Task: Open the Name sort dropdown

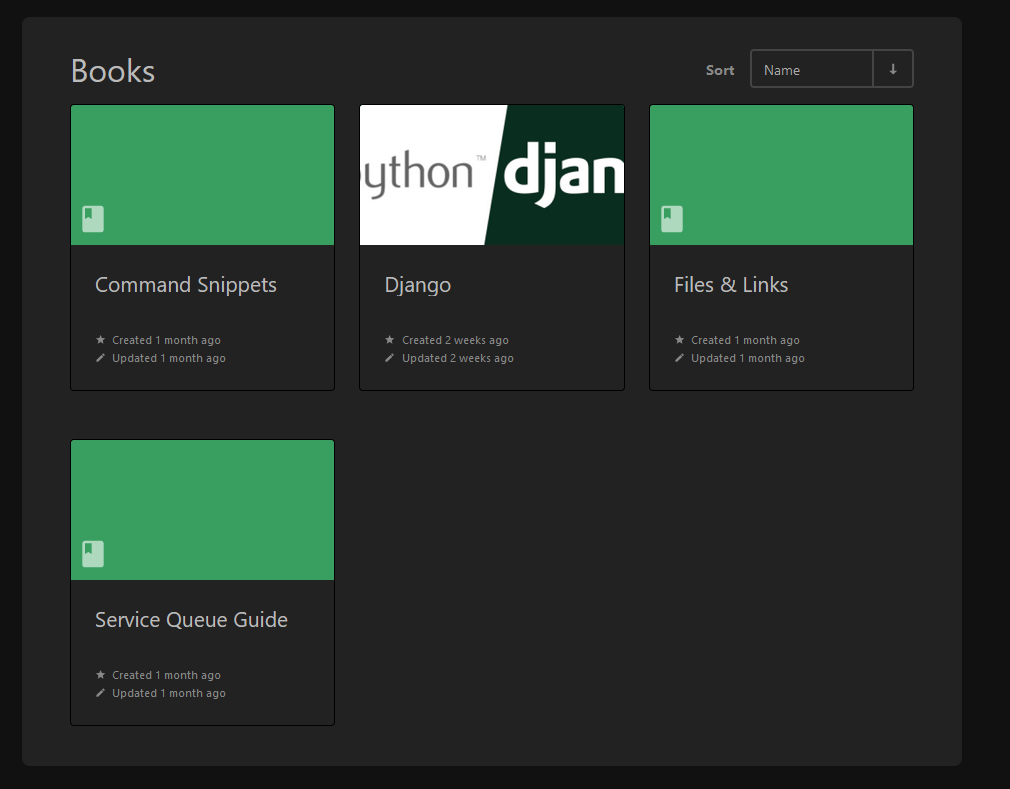Action: (x=811, y=70)
